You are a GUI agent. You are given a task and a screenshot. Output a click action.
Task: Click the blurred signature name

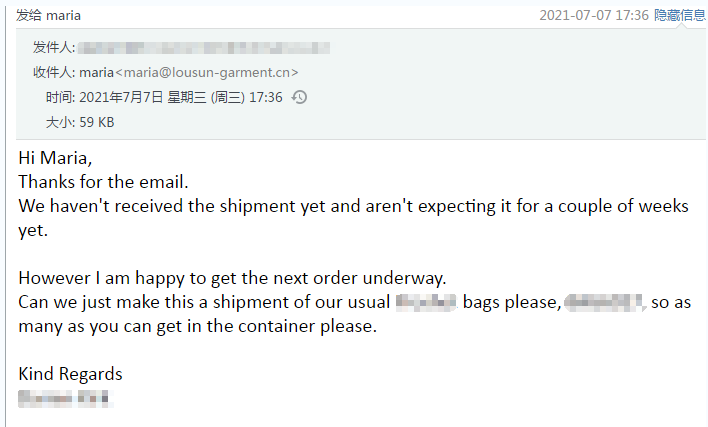(64, 399)
